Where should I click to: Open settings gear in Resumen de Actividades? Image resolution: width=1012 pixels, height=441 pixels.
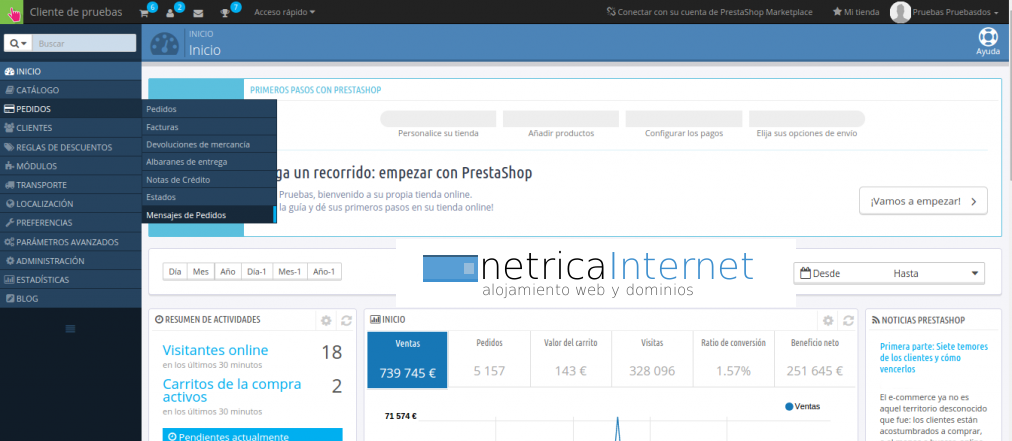[x=325, y=320]
